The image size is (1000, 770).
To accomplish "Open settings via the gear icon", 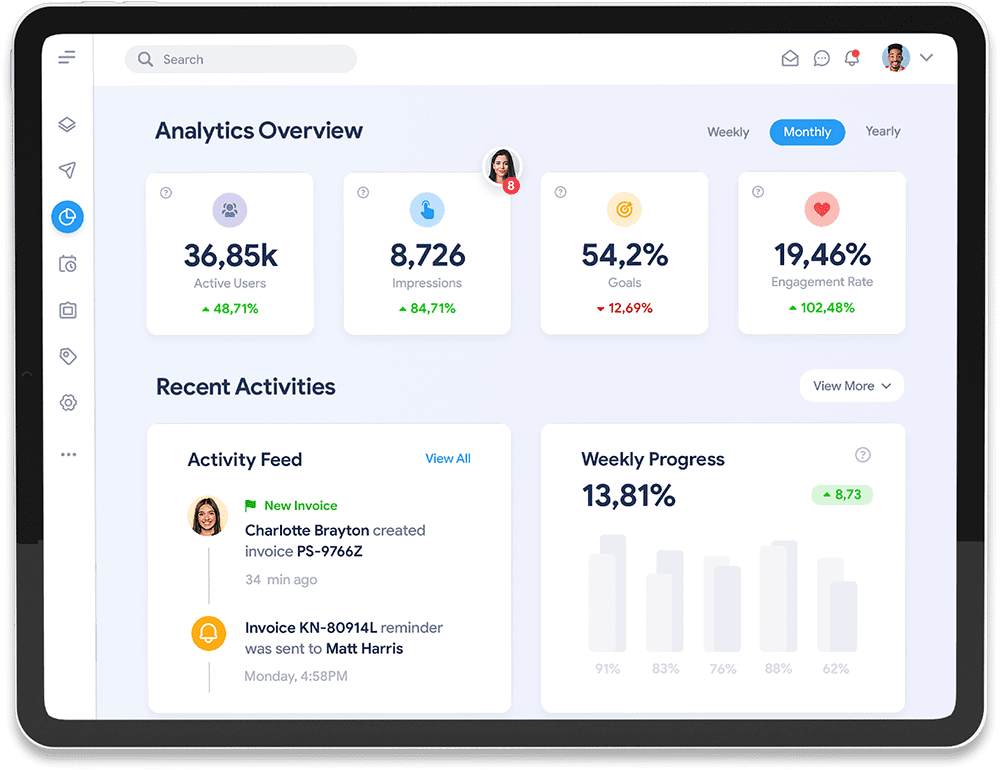I will pyautogui.click(x=67, y=402).
